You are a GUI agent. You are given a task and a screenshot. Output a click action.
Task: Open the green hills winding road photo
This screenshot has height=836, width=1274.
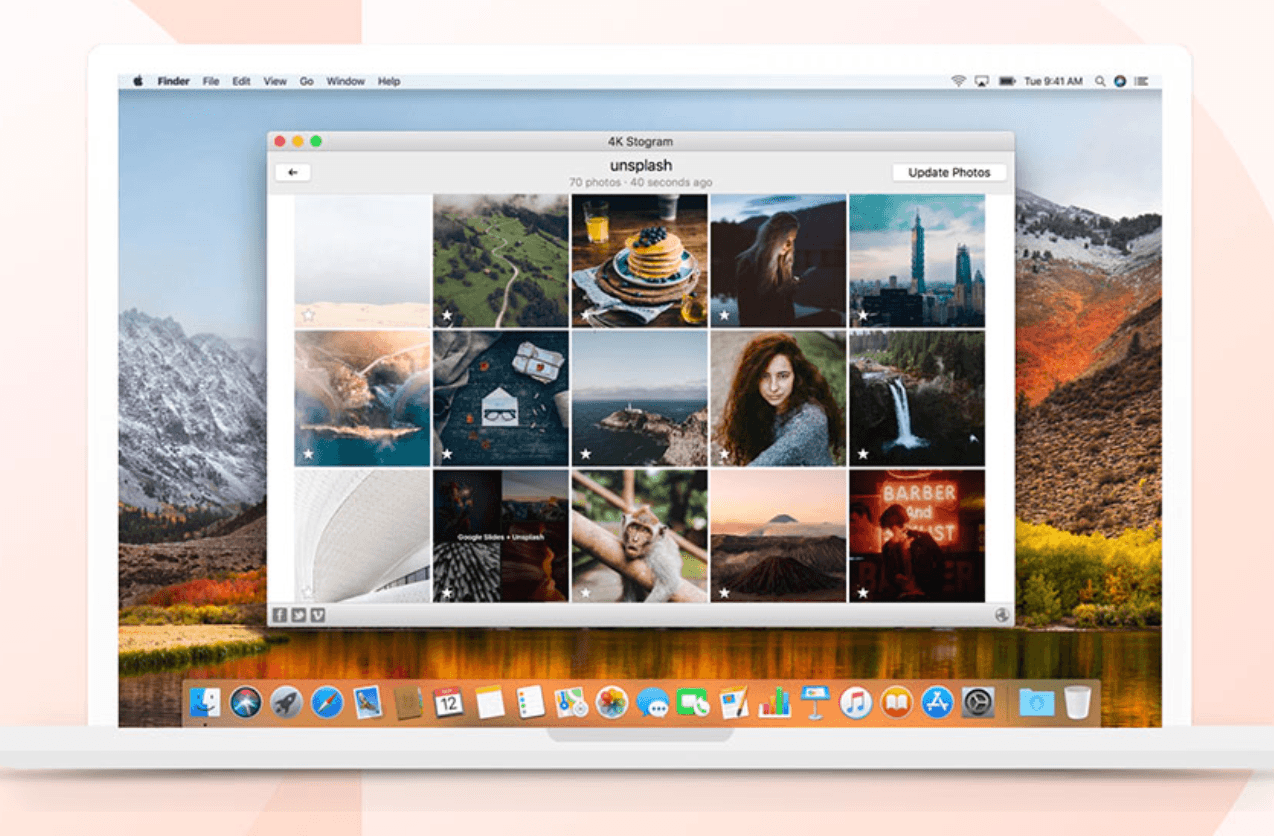pyautogui.click(x=501, y=260)
